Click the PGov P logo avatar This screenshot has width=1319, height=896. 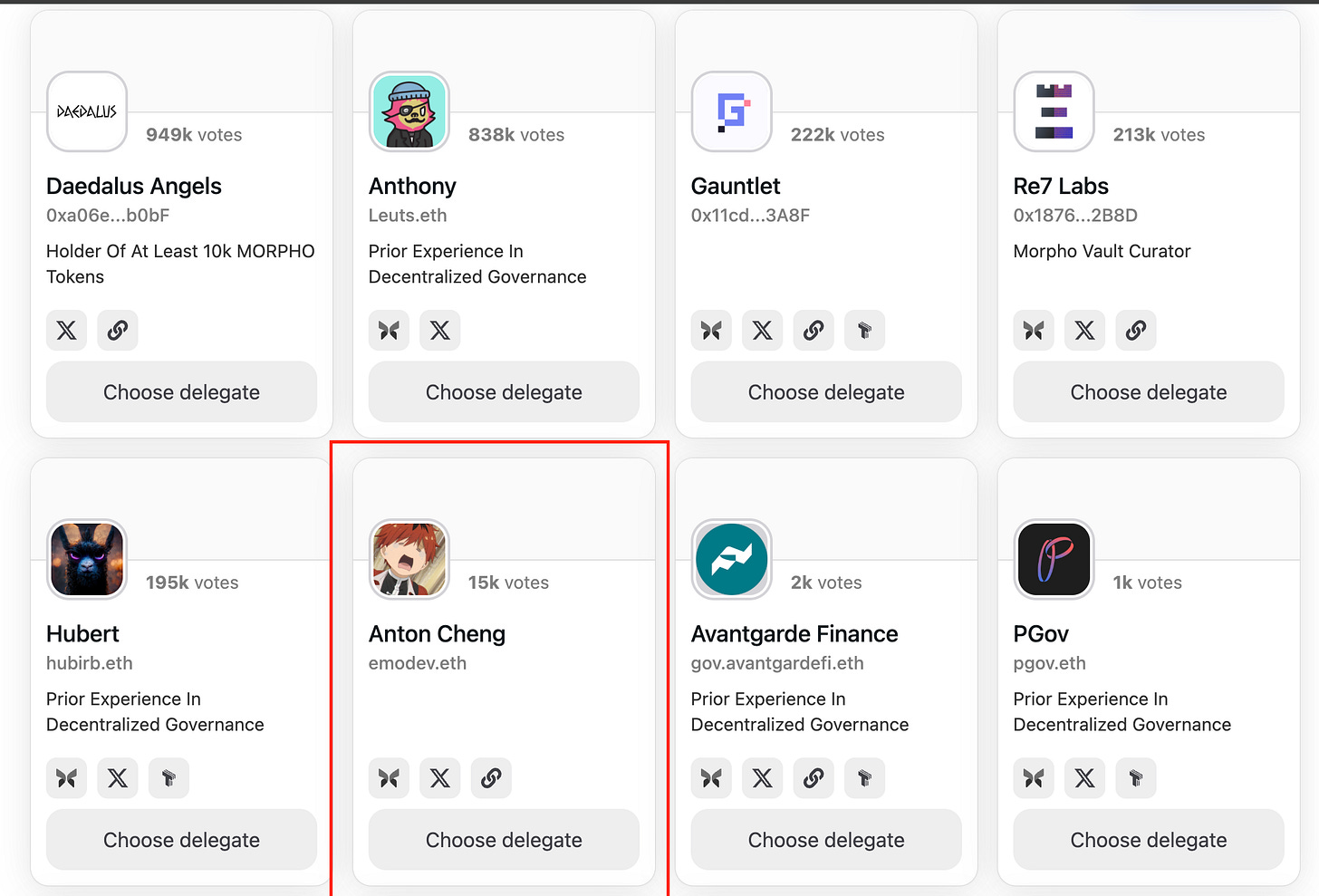pos(1054,559)
